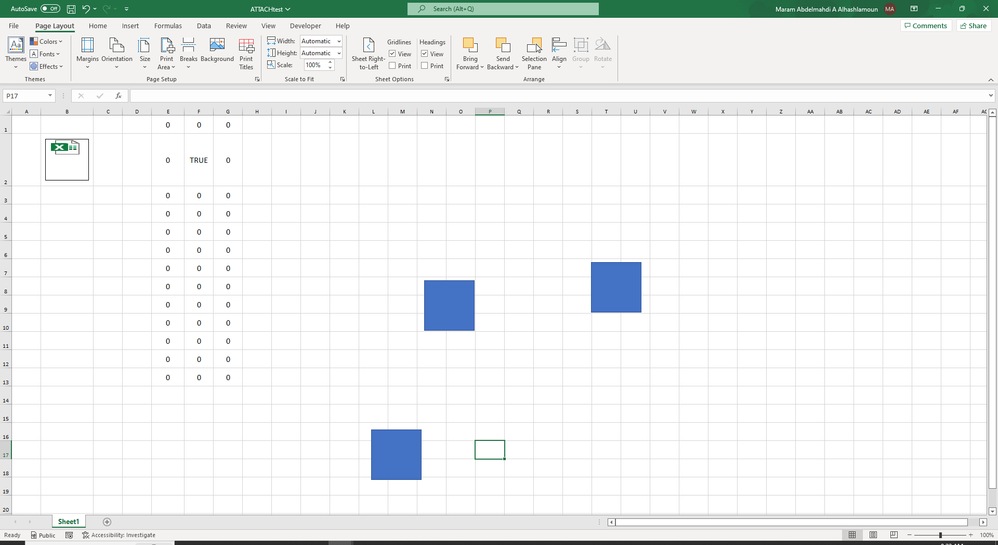Open Print Titles settings

pyautogui.click(x=246, y=53)
